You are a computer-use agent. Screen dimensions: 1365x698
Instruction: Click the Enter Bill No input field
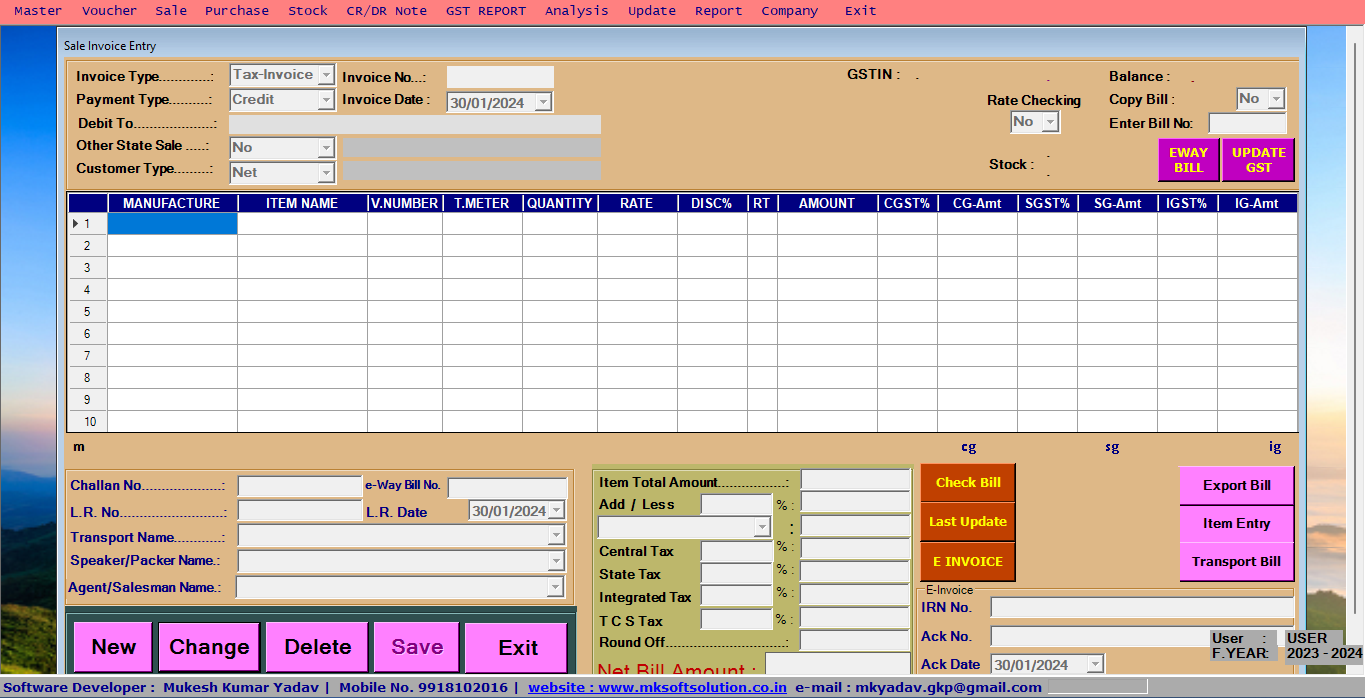(1247, 123)
